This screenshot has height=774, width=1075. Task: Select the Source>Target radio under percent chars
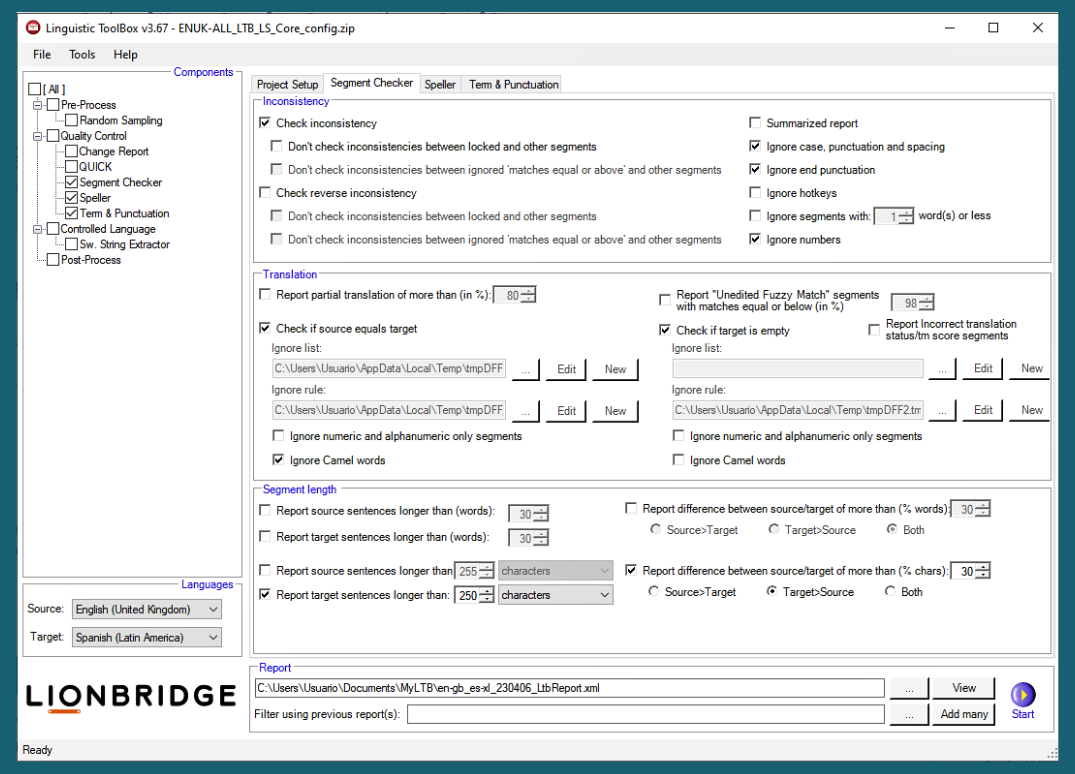tap(653, 591)
